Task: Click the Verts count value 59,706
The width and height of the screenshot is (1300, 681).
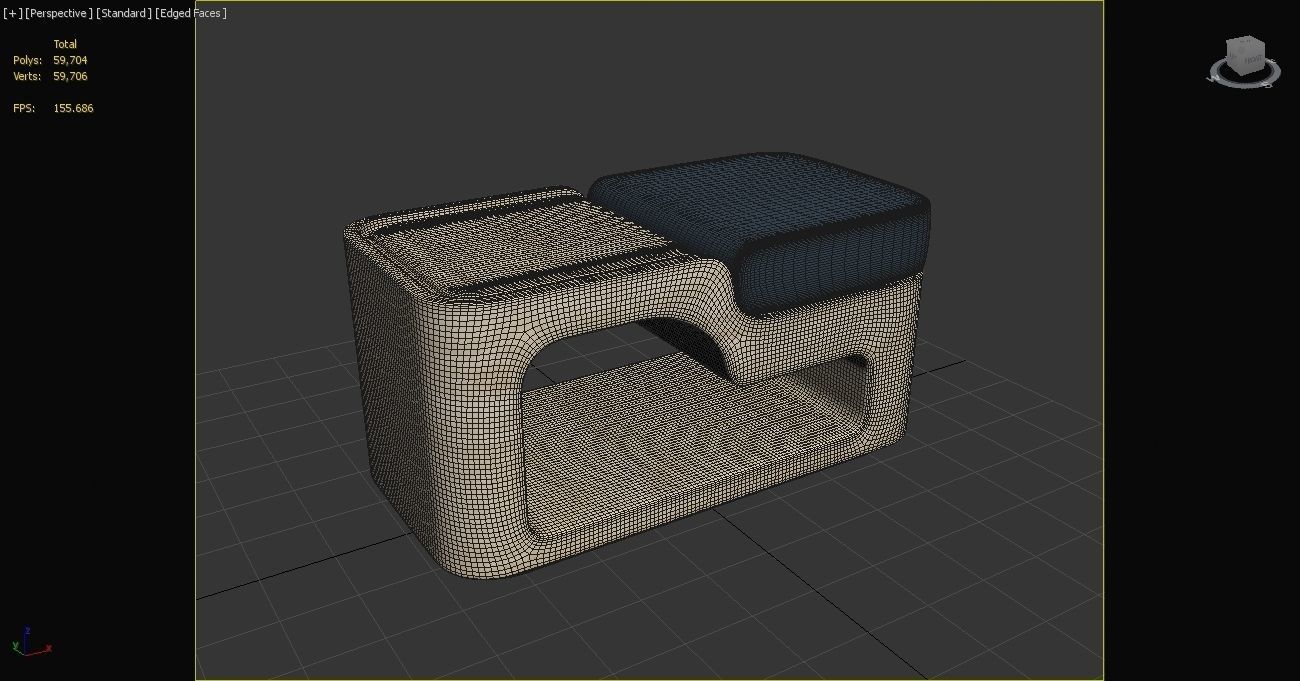Action: (x=70, y=76)
